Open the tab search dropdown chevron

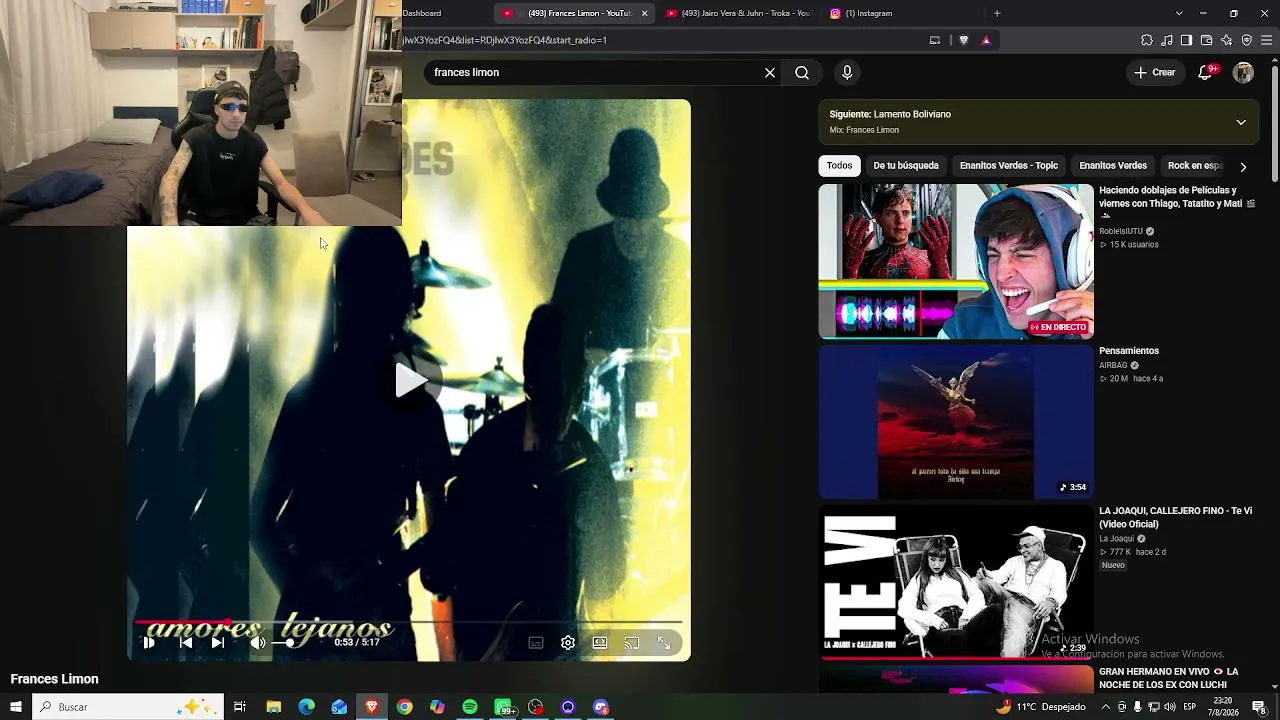[x=1179, y=13]
